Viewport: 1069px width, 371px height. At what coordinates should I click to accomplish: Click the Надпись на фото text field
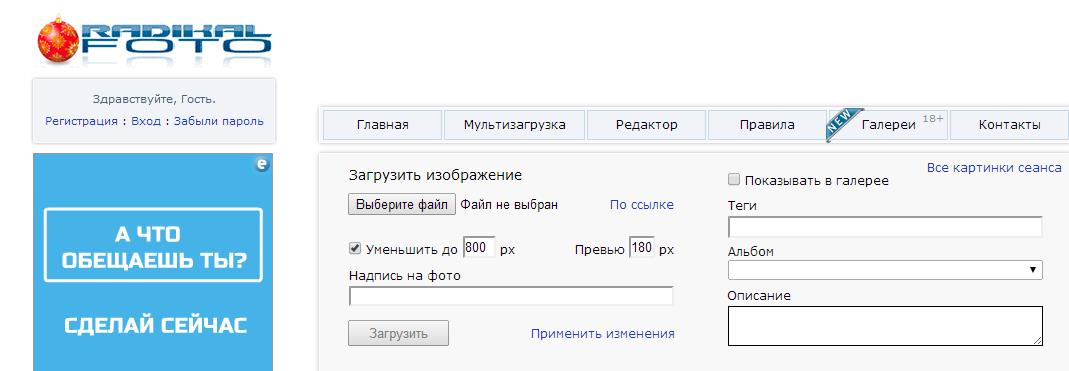click(511, 296)
